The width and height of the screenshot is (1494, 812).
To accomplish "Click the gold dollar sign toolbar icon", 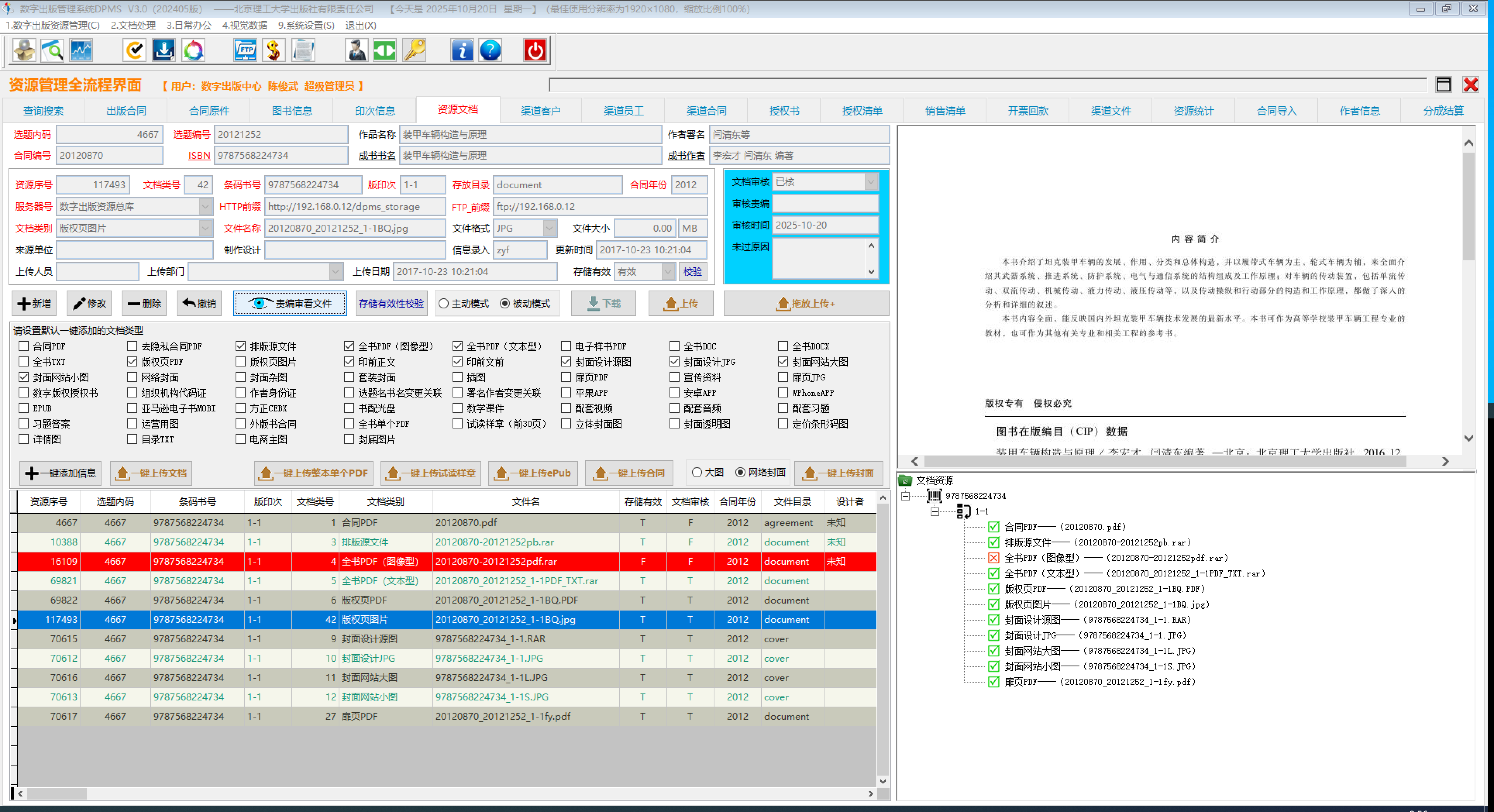I will 273,50.
